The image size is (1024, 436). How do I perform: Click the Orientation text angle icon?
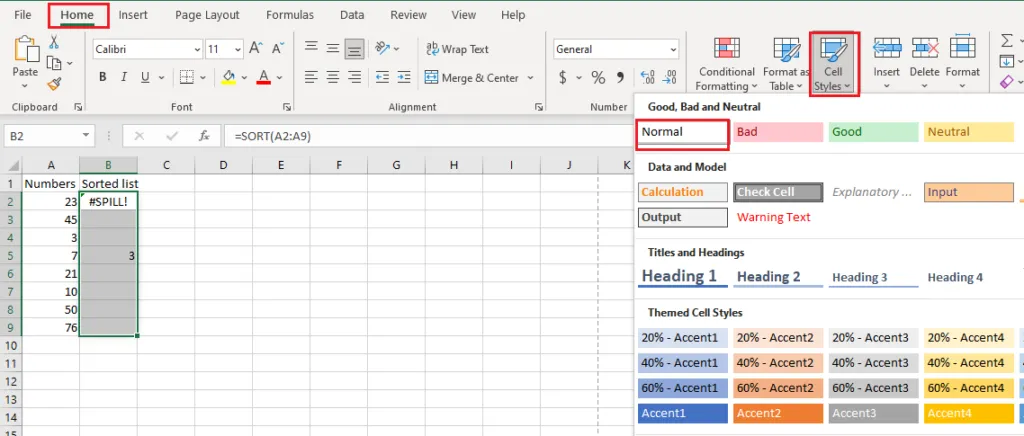(383, 48)
